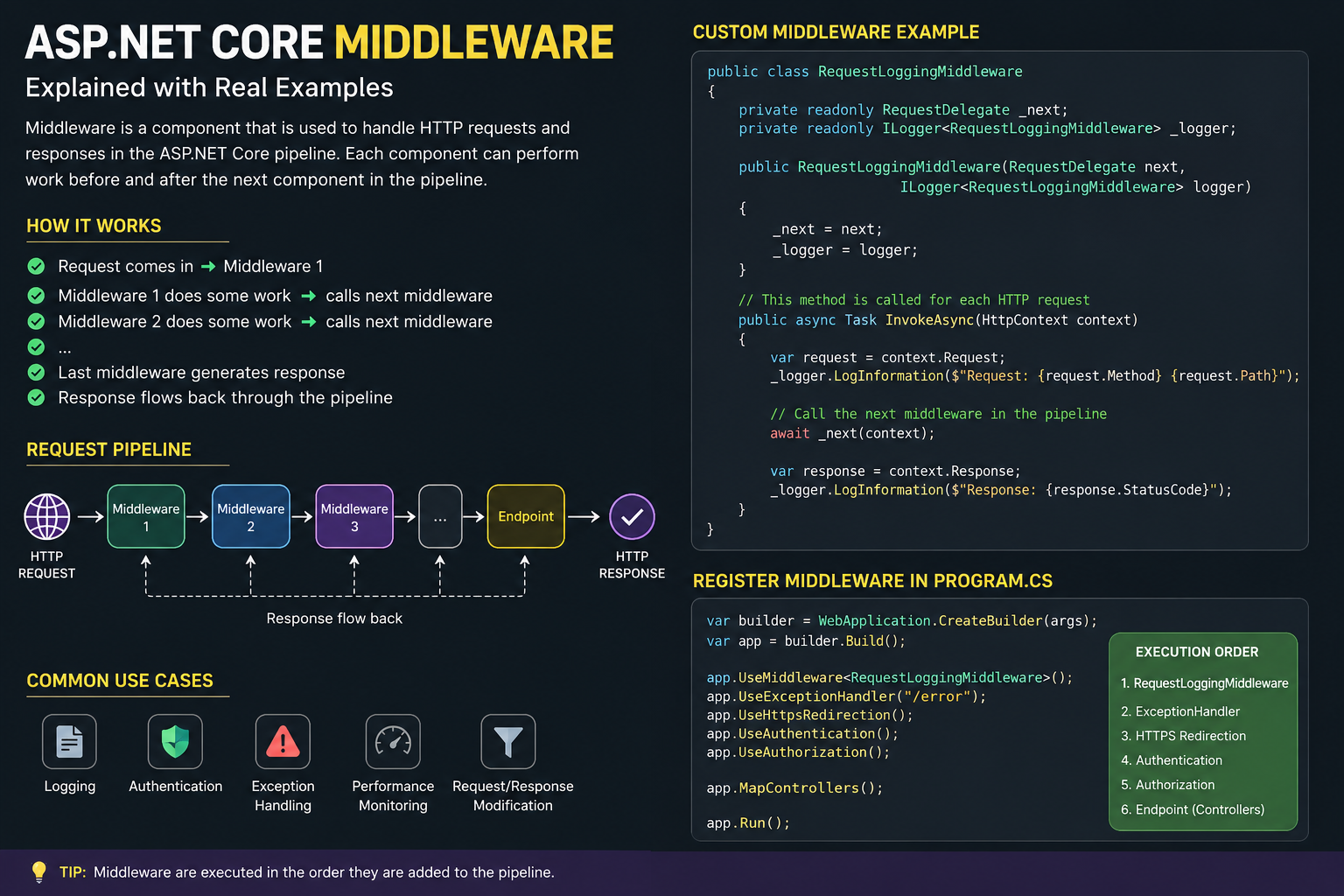Viewport: 1344px width, 896px height.
Task: Click 'private readonly RequestDelegate _next;' line
Action: pyautogui.click(x=903, y=110)
